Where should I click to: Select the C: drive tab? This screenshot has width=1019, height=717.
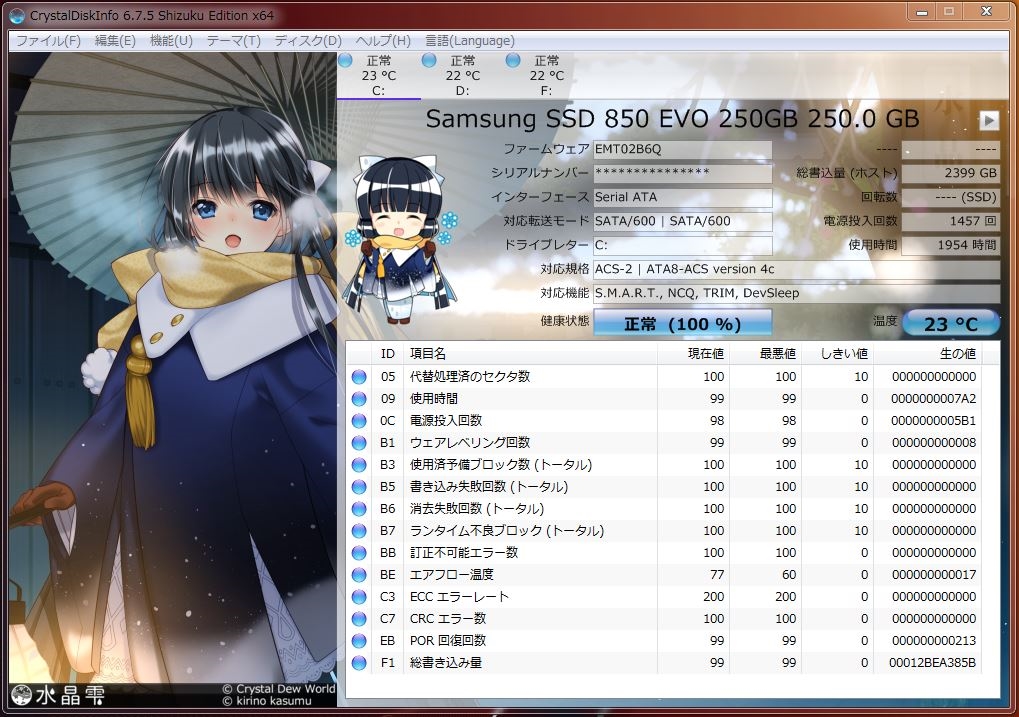point(378,75)
